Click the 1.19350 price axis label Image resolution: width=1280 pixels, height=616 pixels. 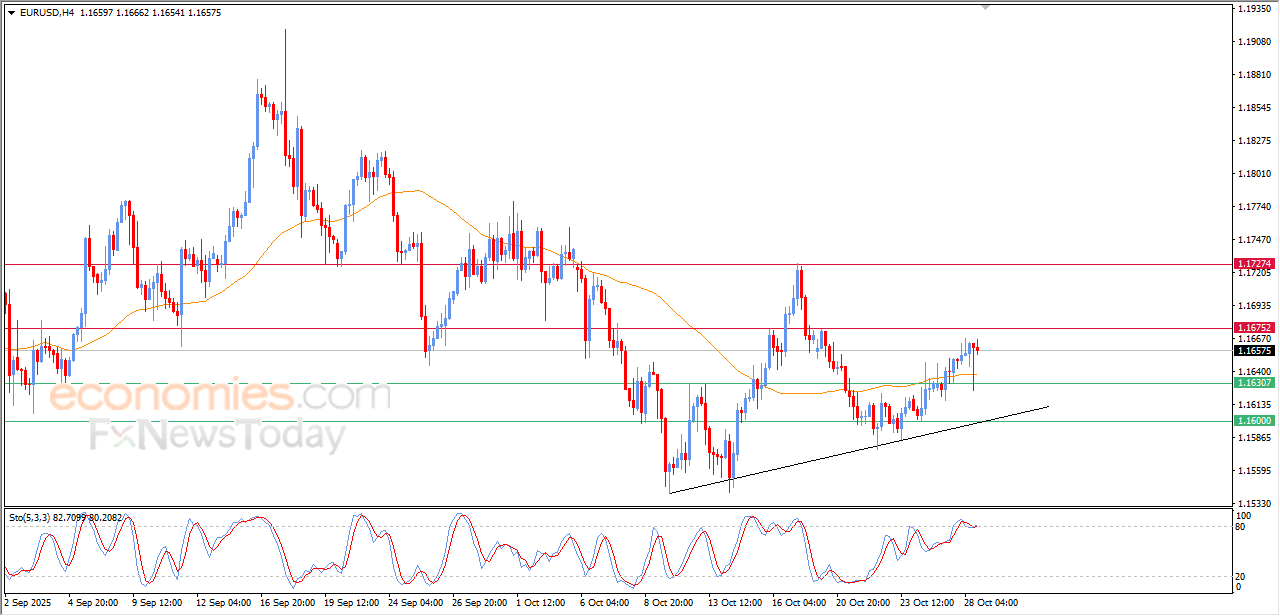(1254, 9)
